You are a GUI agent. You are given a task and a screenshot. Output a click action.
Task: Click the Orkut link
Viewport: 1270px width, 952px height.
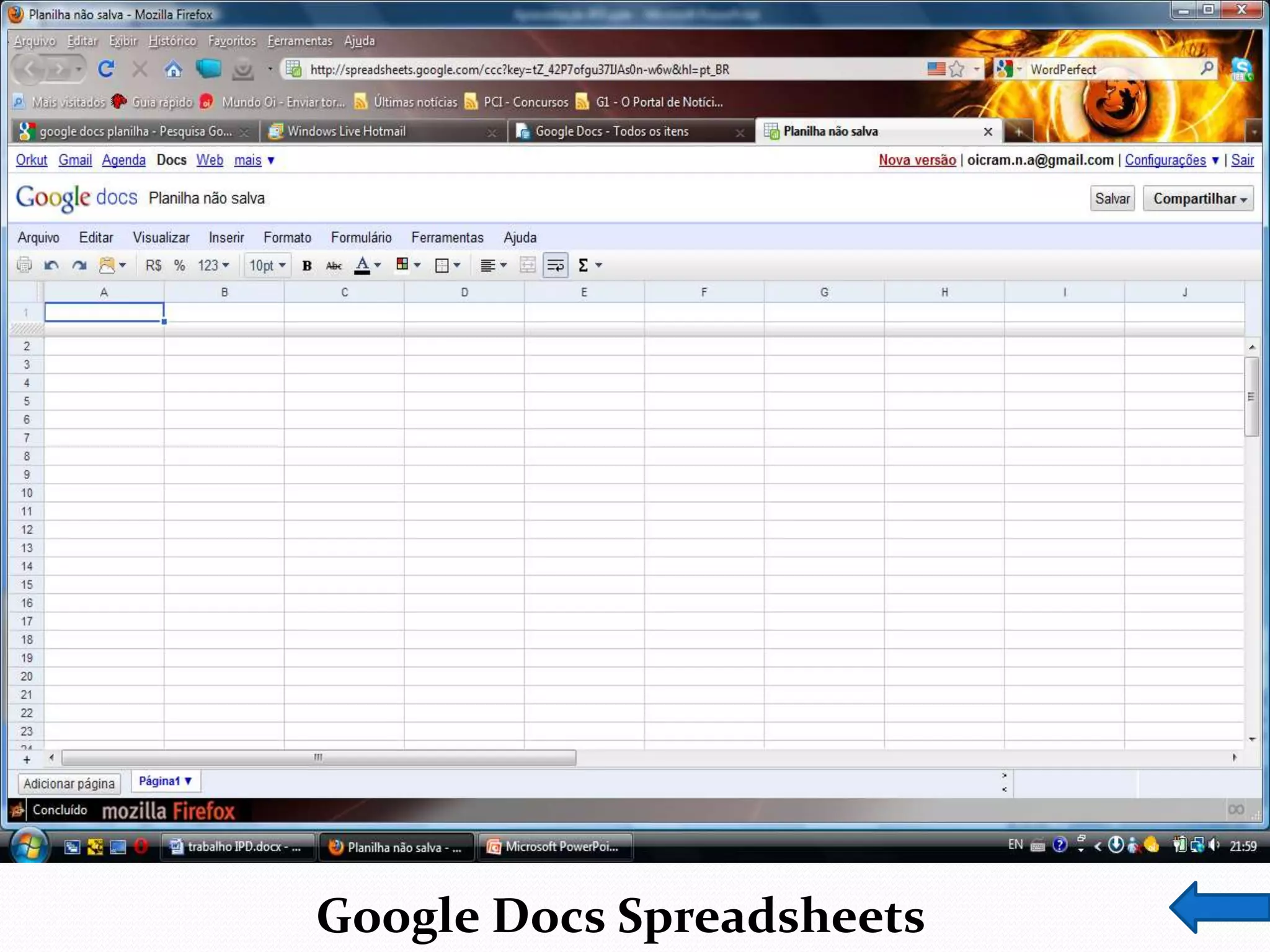[x=32, y=160]
